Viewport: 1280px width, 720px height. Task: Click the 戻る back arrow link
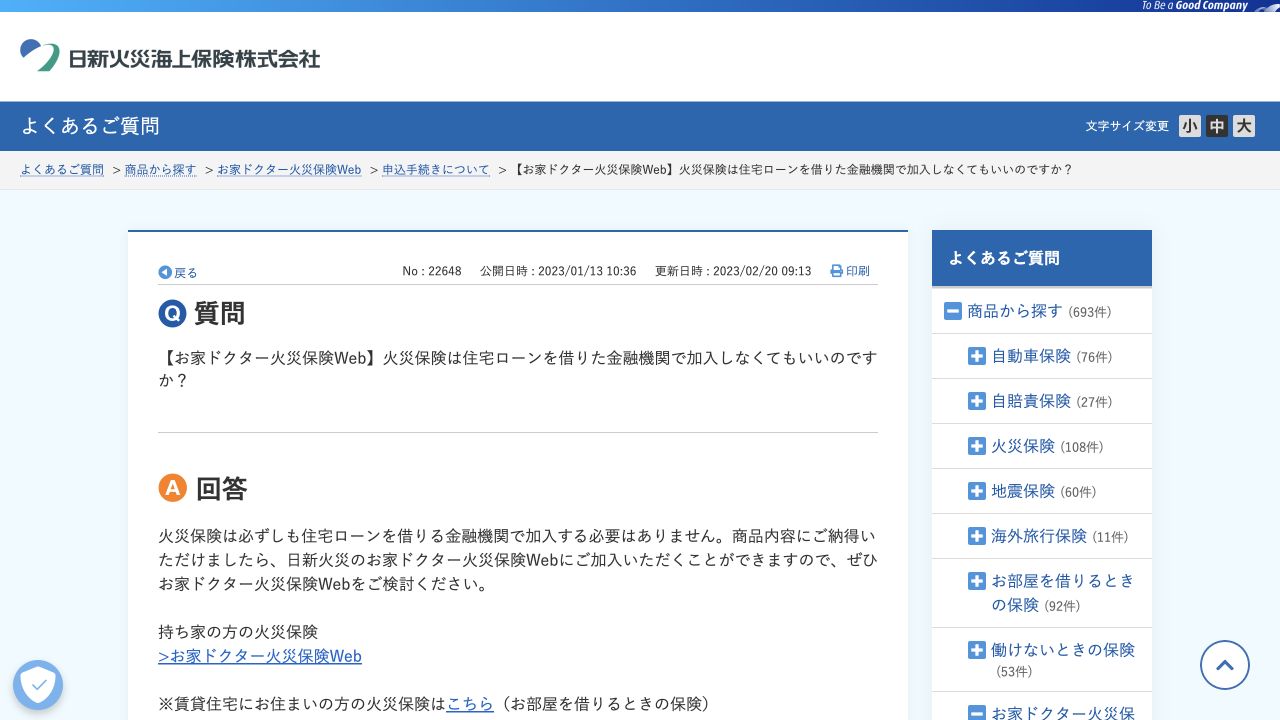[x=178, y=272]
